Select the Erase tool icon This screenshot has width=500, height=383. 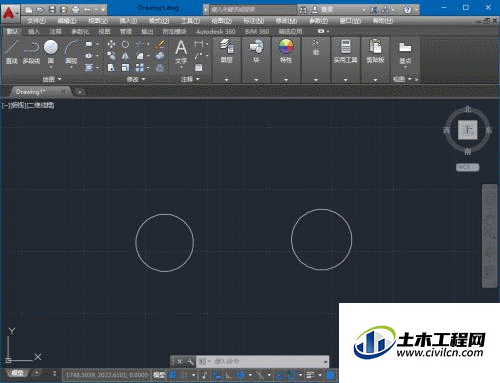pyautogui.click(x=160, y=44)
